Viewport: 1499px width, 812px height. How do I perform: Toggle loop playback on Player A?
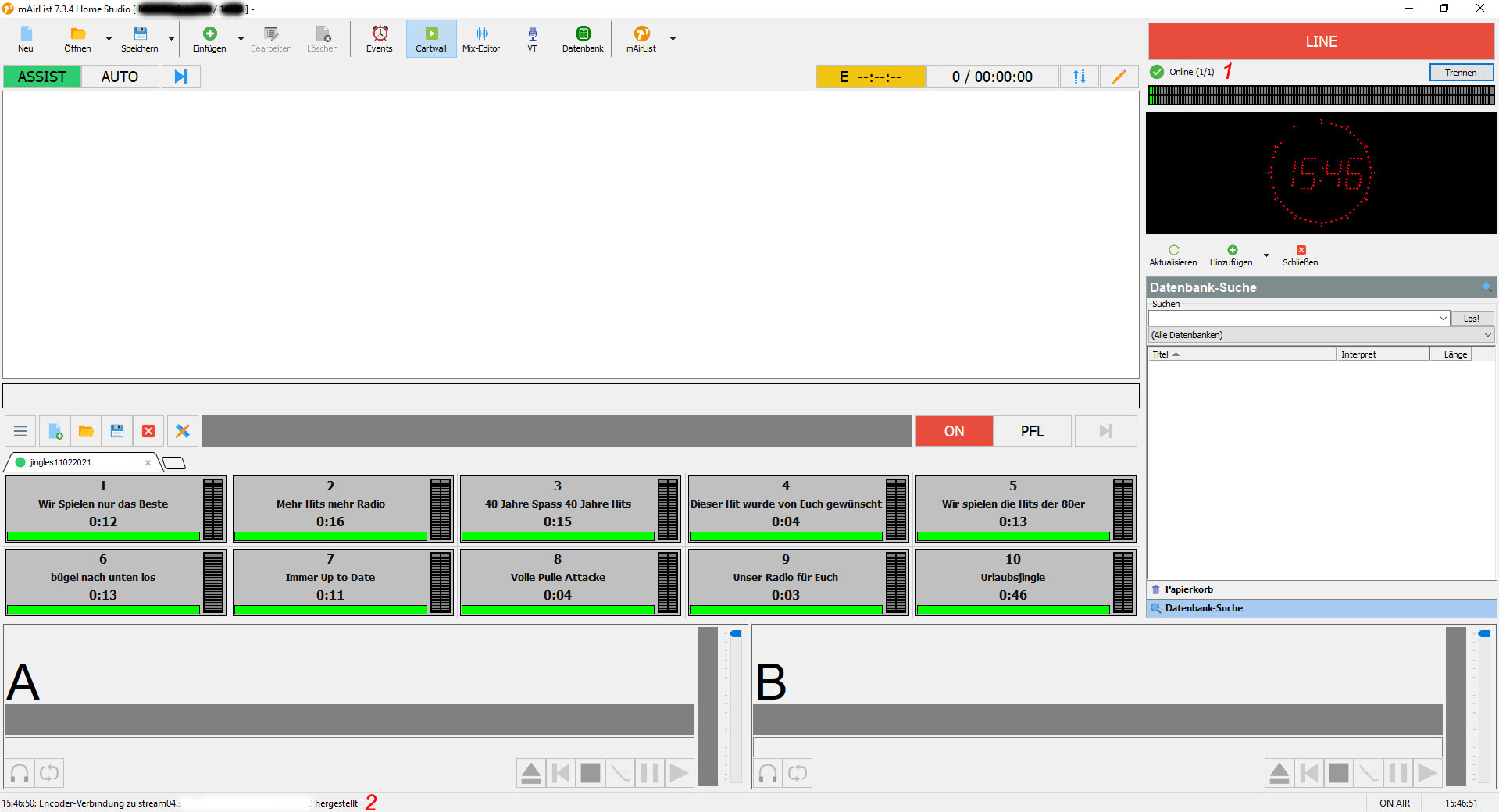(x=49, y=773)
